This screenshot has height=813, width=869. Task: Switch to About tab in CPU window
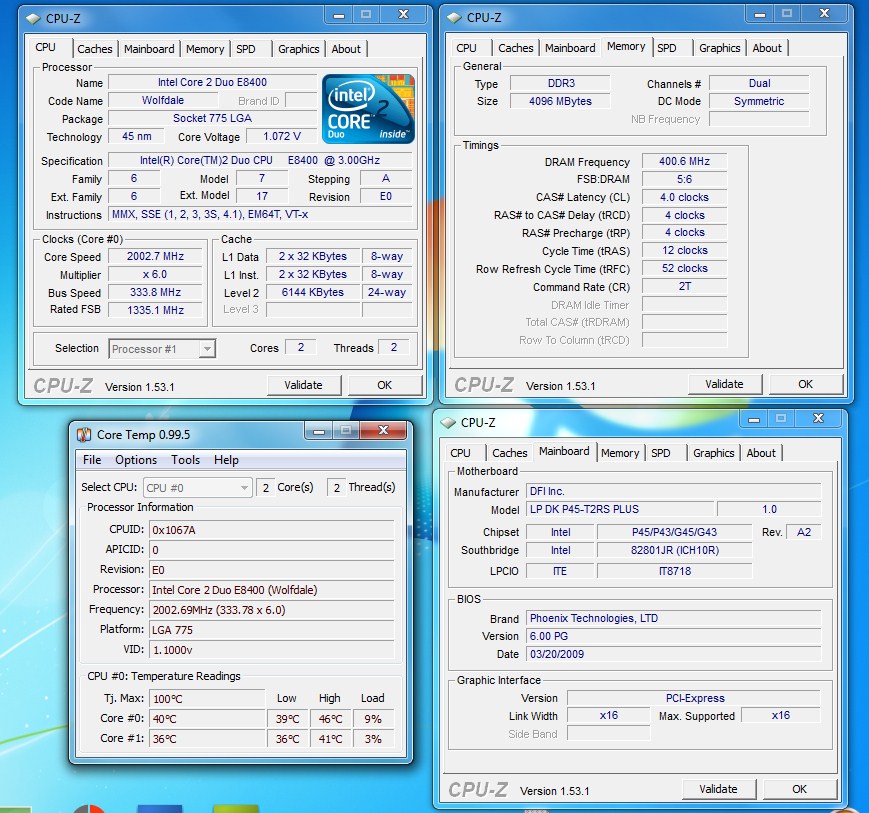(x=346, y=49)
